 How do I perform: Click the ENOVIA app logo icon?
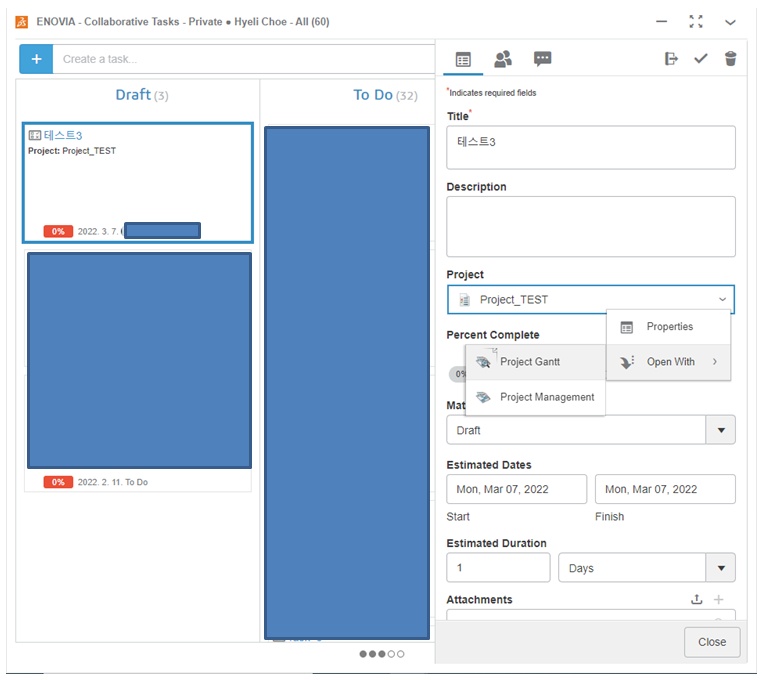coord(22,22)
